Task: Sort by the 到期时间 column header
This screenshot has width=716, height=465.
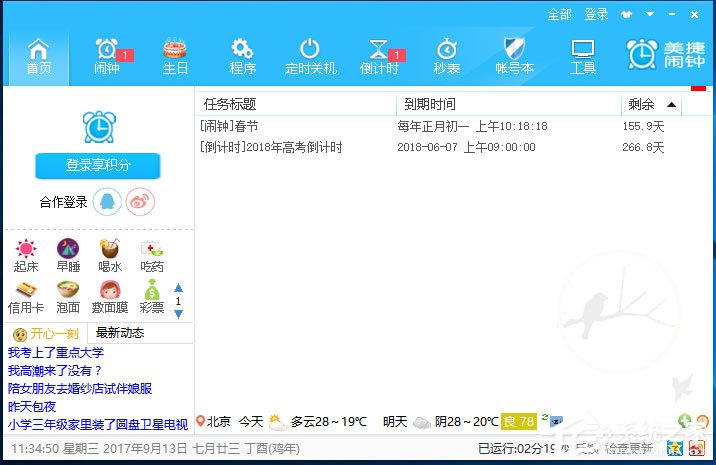Action: pos(509,105)
